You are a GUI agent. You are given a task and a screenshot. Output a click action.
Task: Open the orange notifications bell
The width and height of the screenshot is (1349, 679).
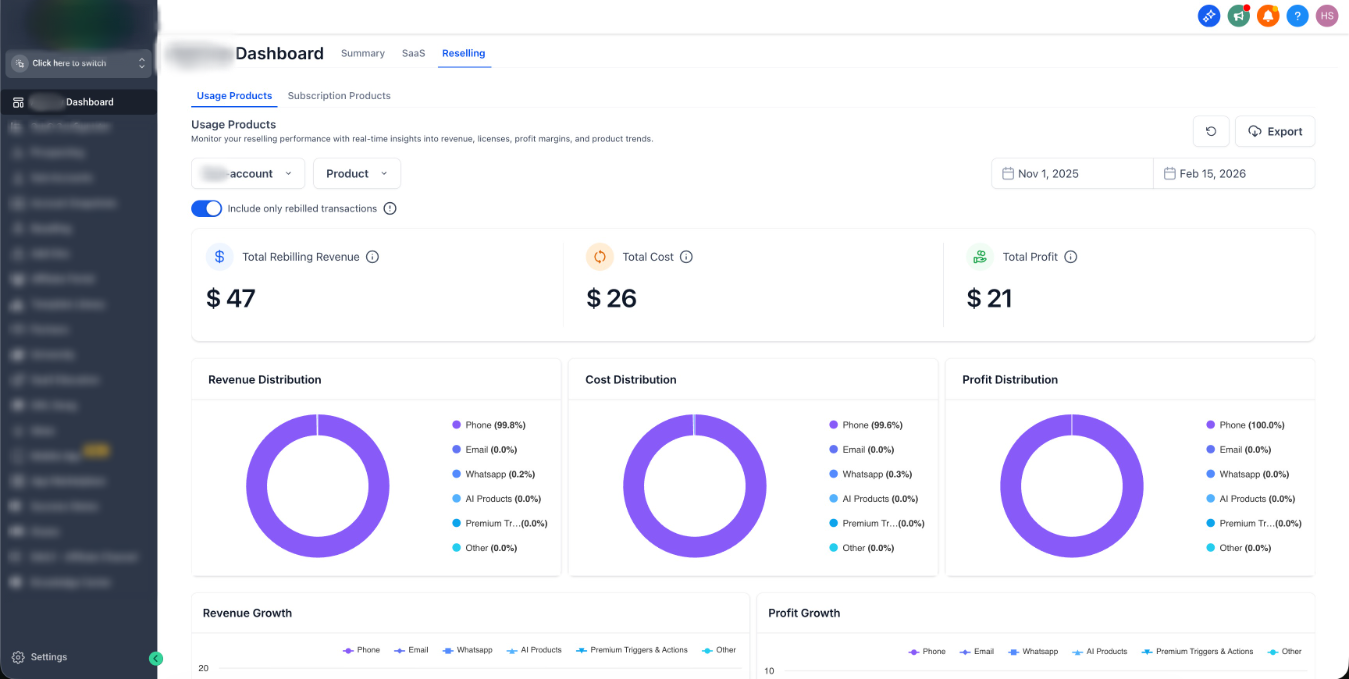pos(1268,16)
